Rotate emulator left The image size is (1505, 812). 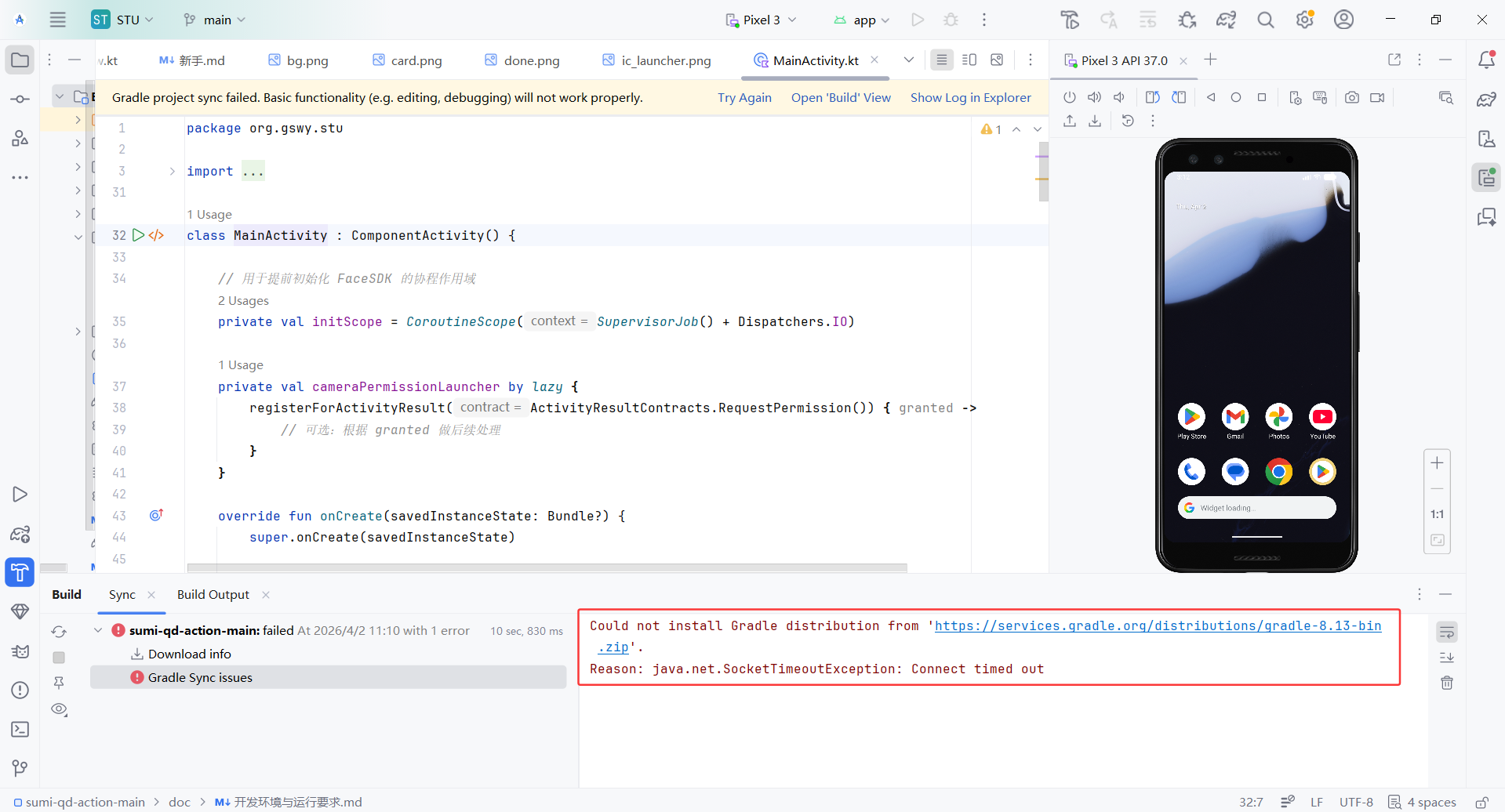(x=1153, y=97)
